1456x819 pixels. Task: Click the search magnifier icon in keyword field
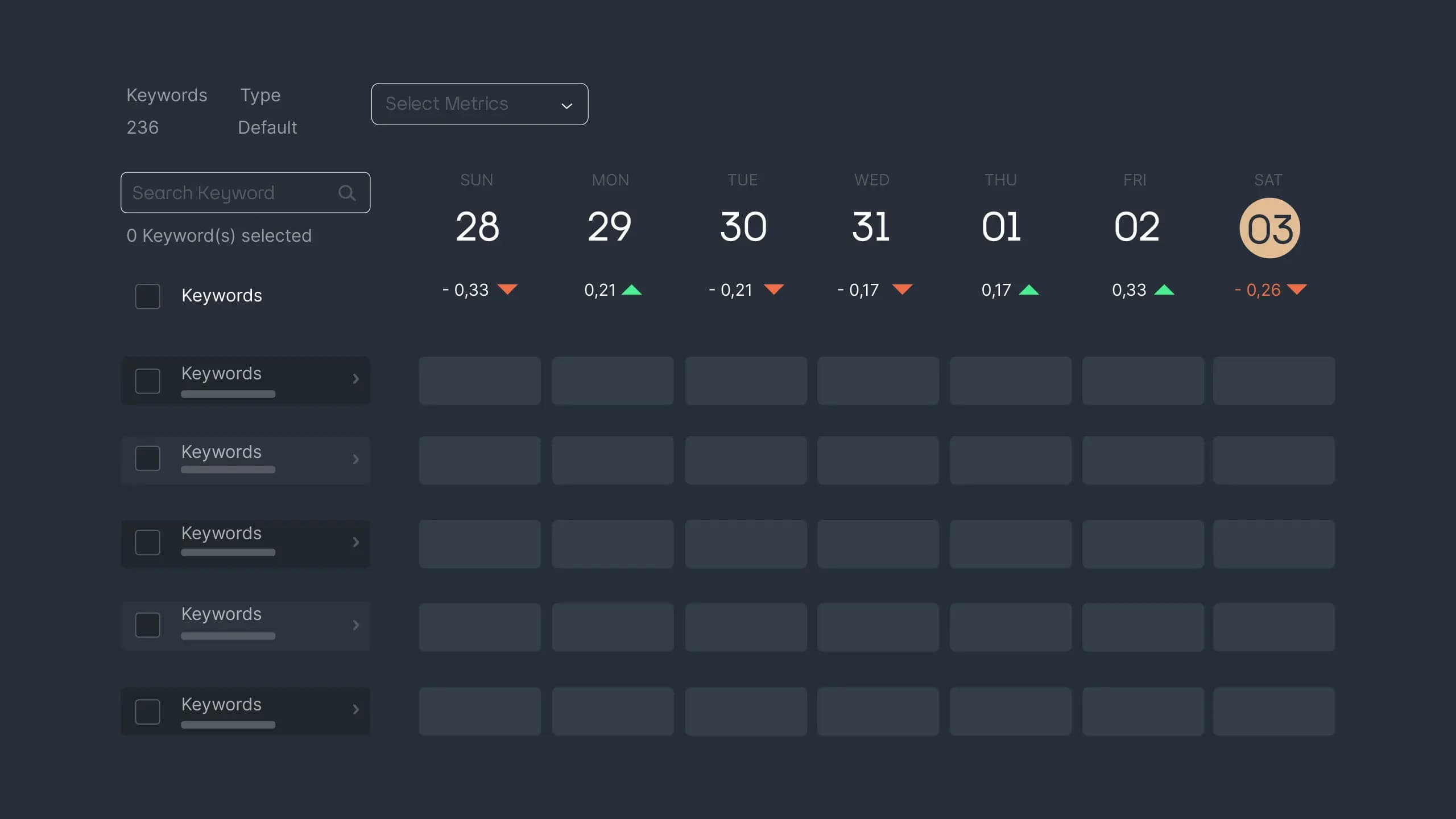(x=346, y=192)
